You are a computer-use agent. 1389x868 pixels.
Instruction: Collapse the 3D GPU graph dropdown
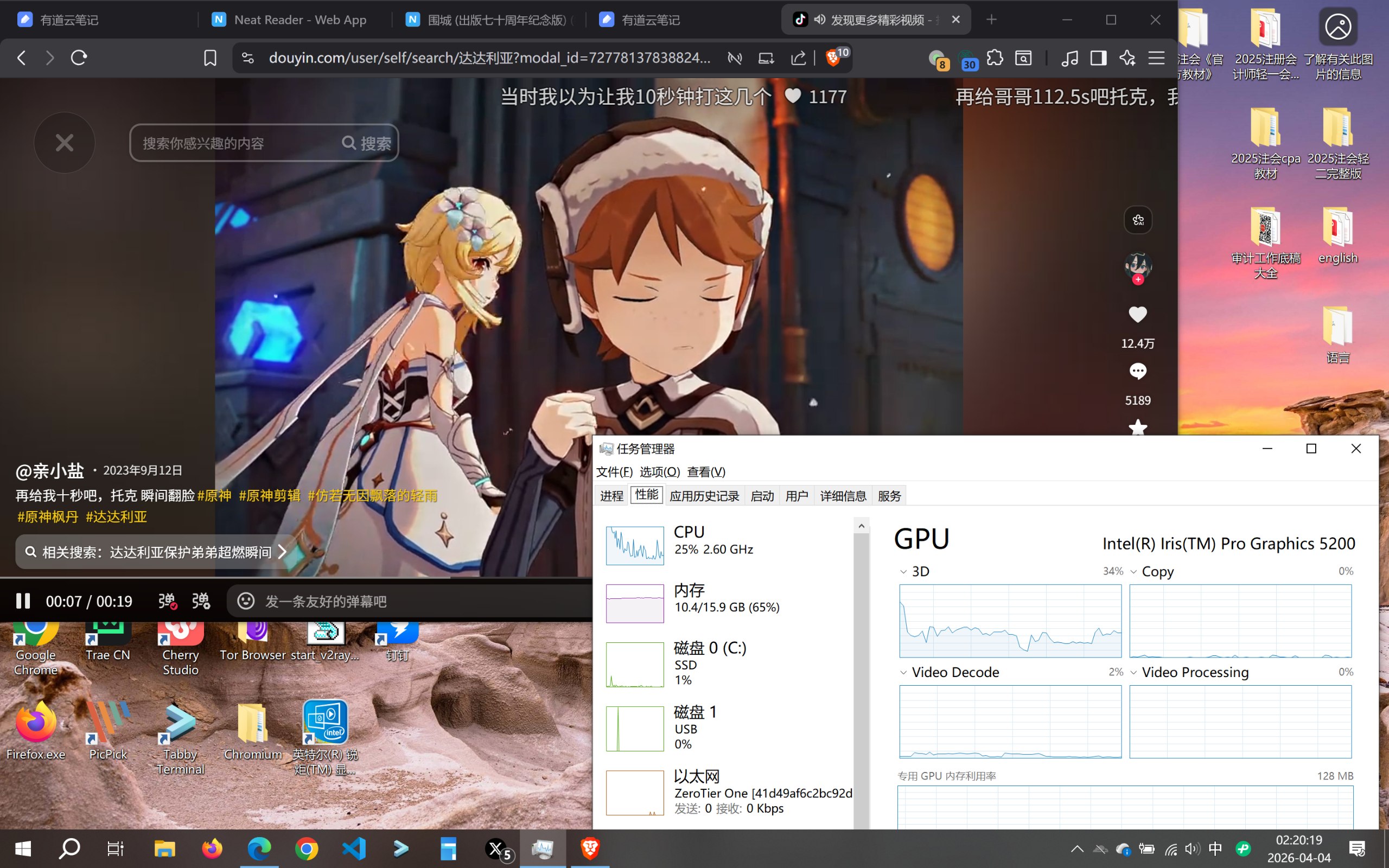[903, 572]
